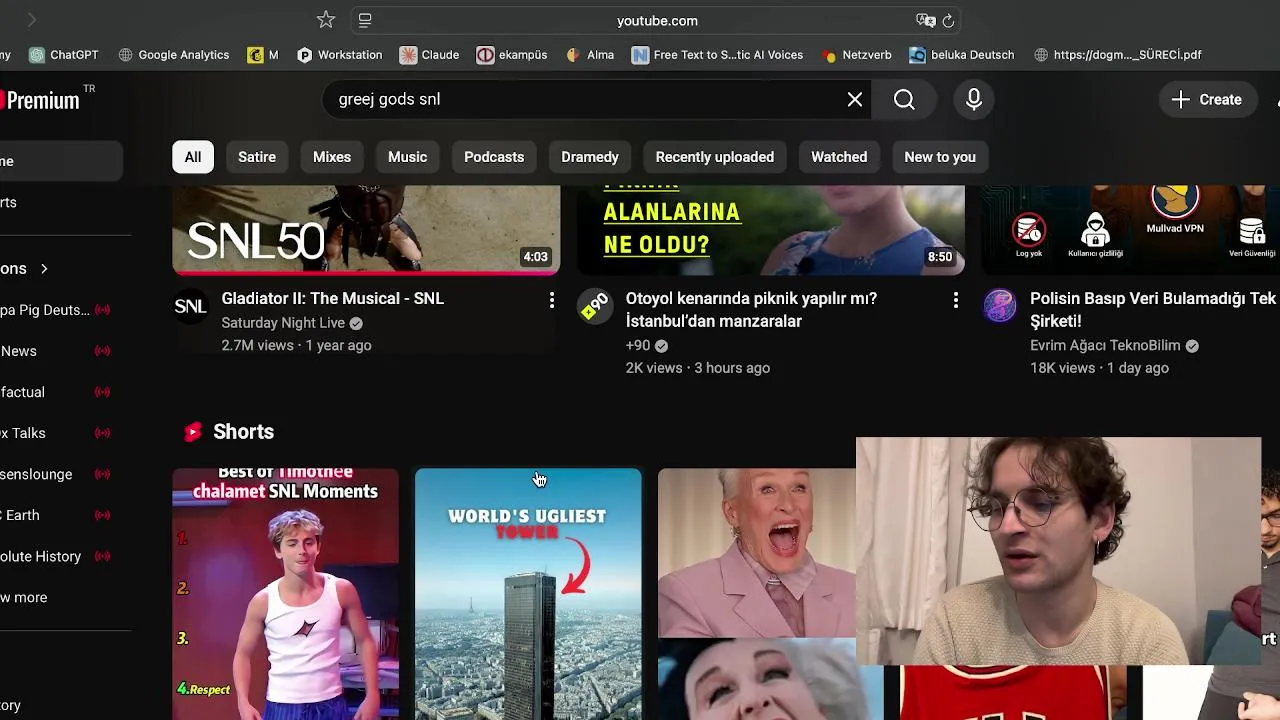Open the Google Analytics bookmark
Viewport: 1280px width, 720px height.
click(x=173, y=55)
